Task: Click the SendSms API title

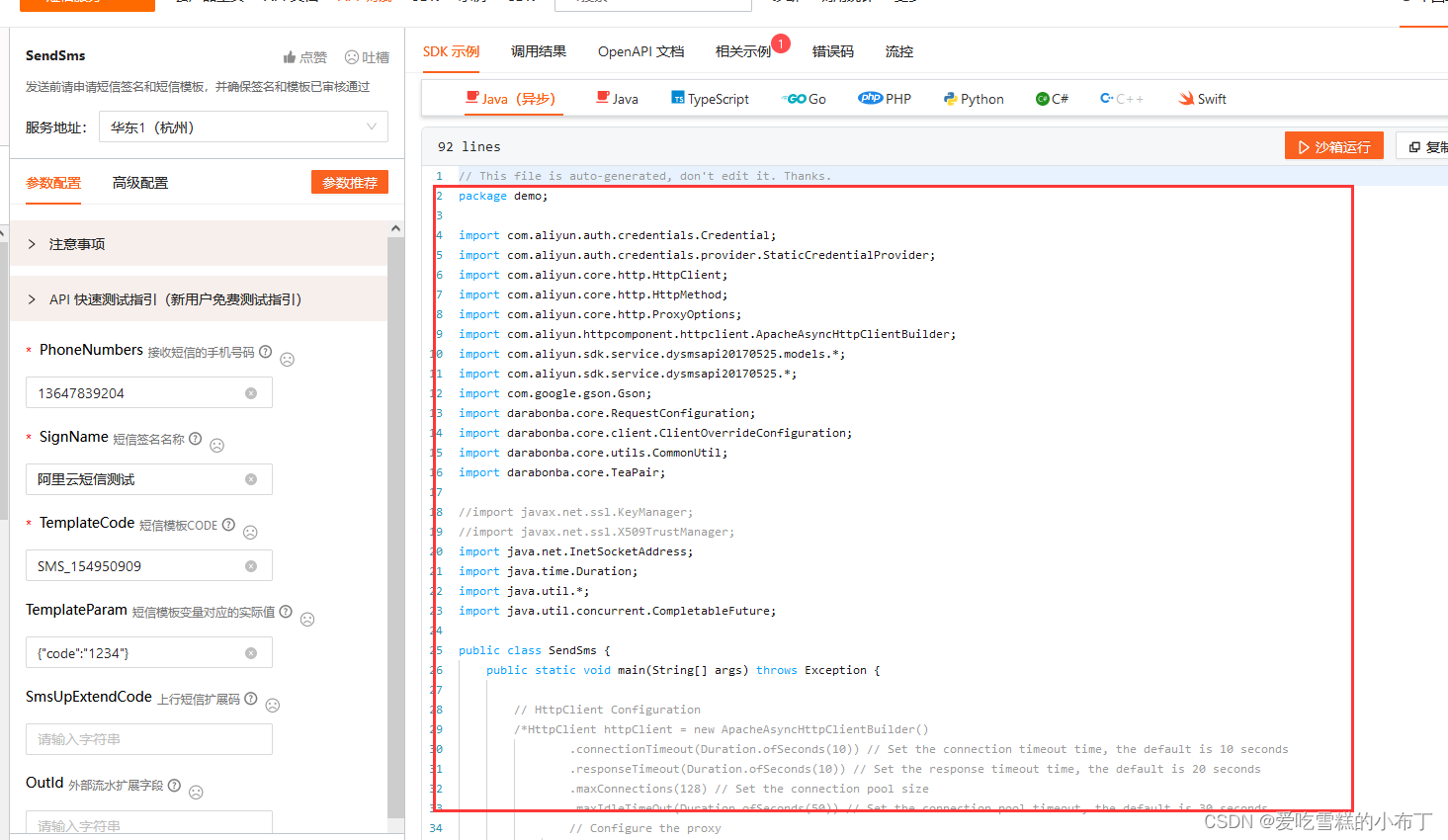Action: tap(55, 55)
